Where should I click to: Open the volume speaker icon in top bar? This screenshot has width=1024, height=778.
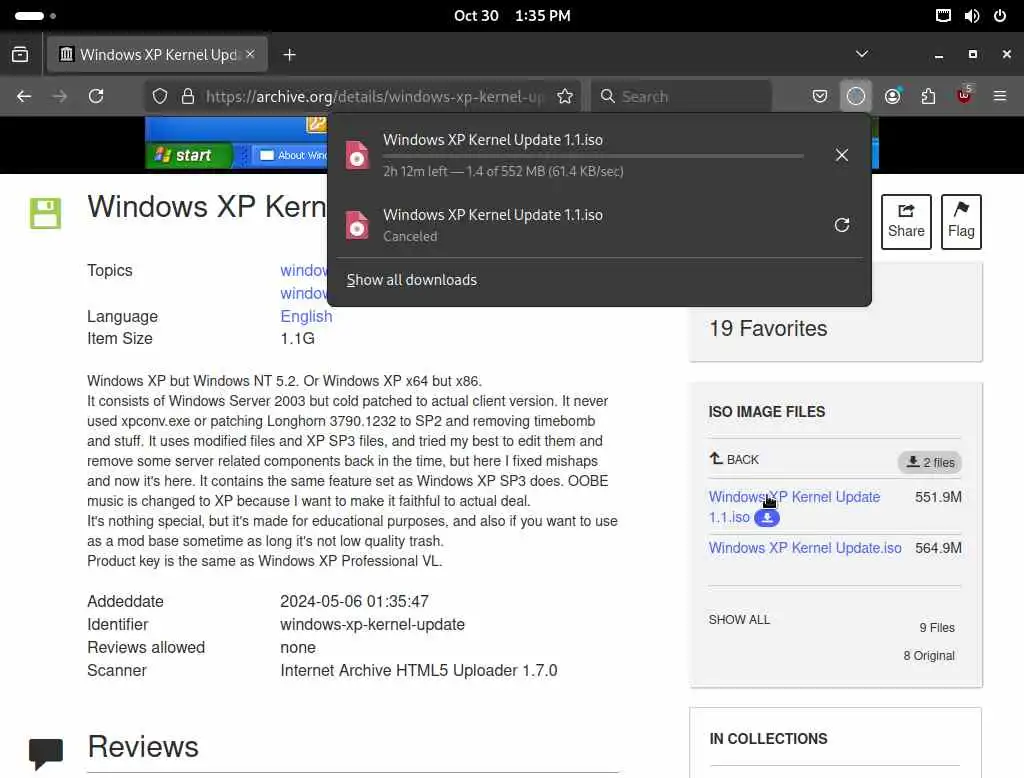pyautogui.click(x=972, y=16)
